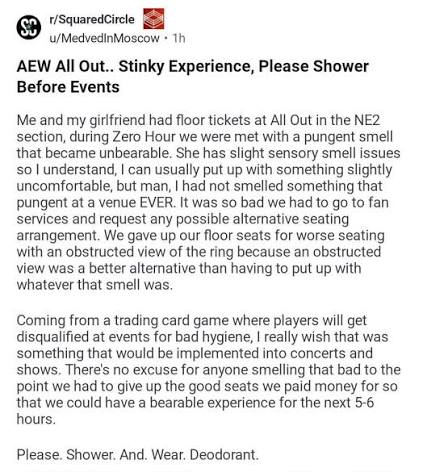Open the SquaredCircle subreddit avatar icon
Screen dimensions: 423x472
(29, 28)
